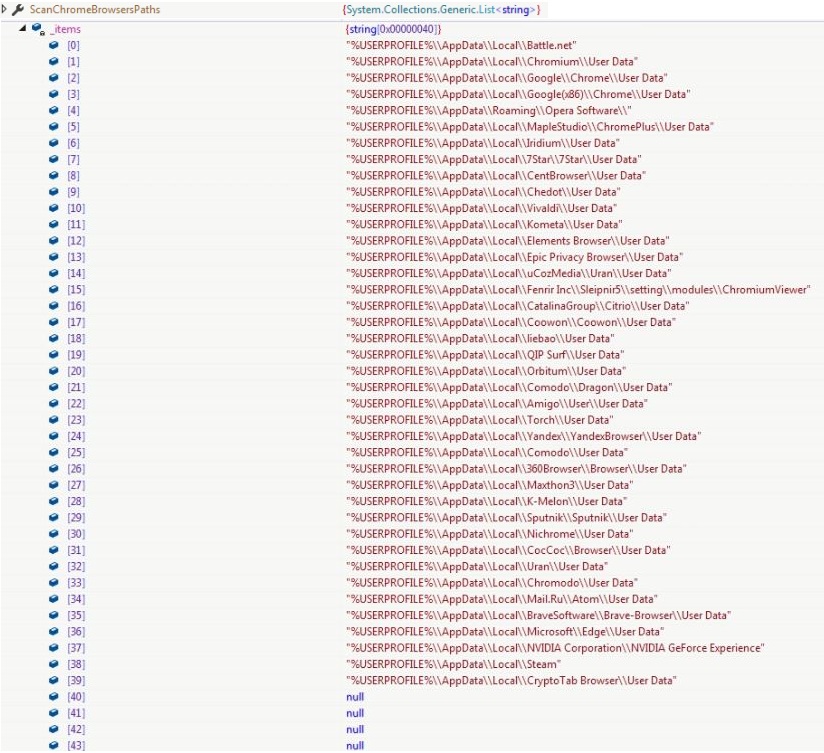This screenshot has height=753, width=824.
Task: Click the cube icon of index [2]
Action: click(x=54, y=78)
